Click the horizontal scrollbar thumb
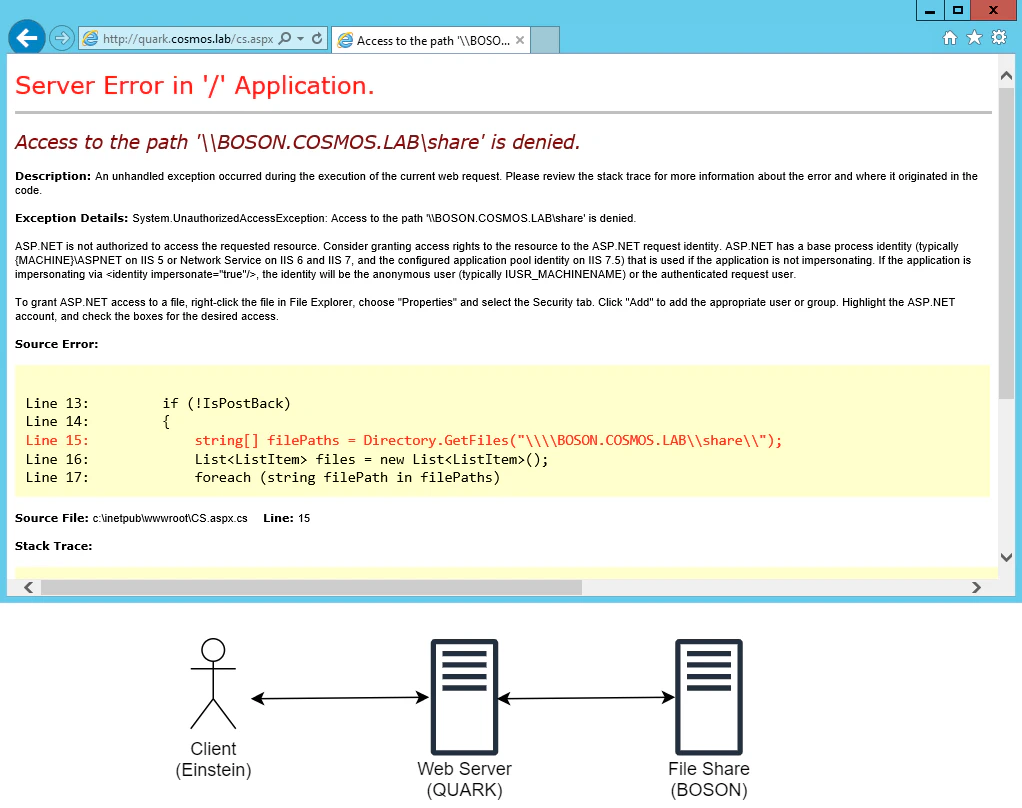The width and height of the screenshot is (1022, 808). (x=312, y=588)
